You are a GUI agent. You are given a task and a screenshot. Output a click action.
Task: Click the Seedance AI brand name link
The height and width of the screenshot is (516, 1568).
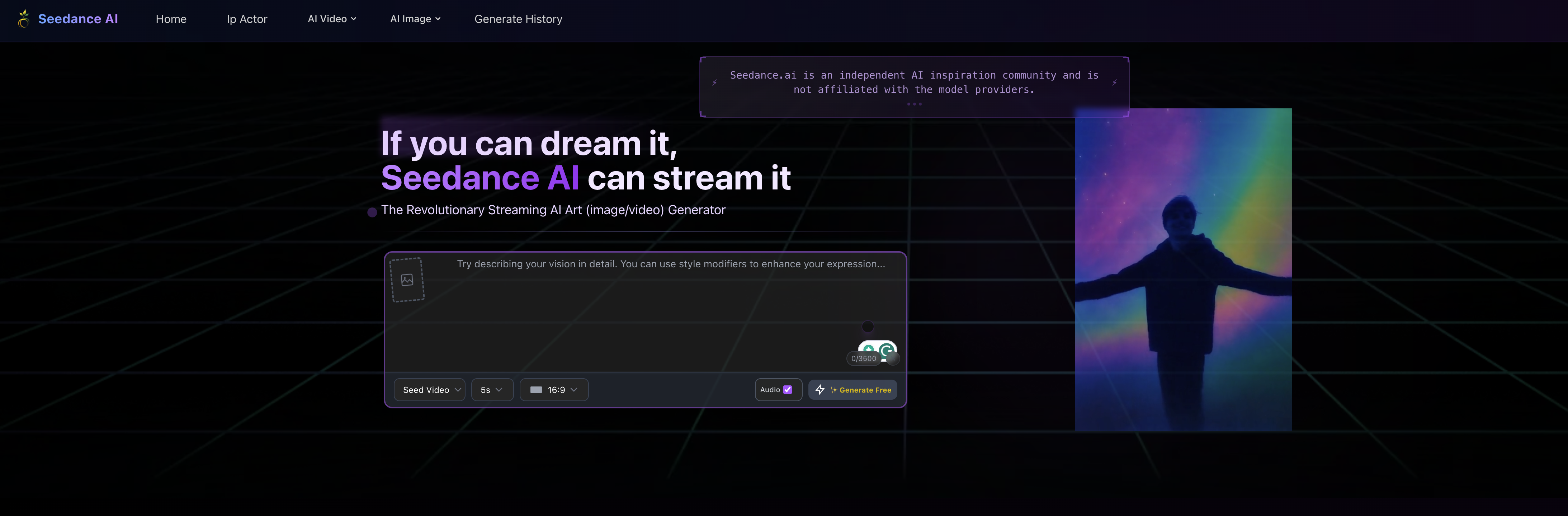tap(78, 19)
